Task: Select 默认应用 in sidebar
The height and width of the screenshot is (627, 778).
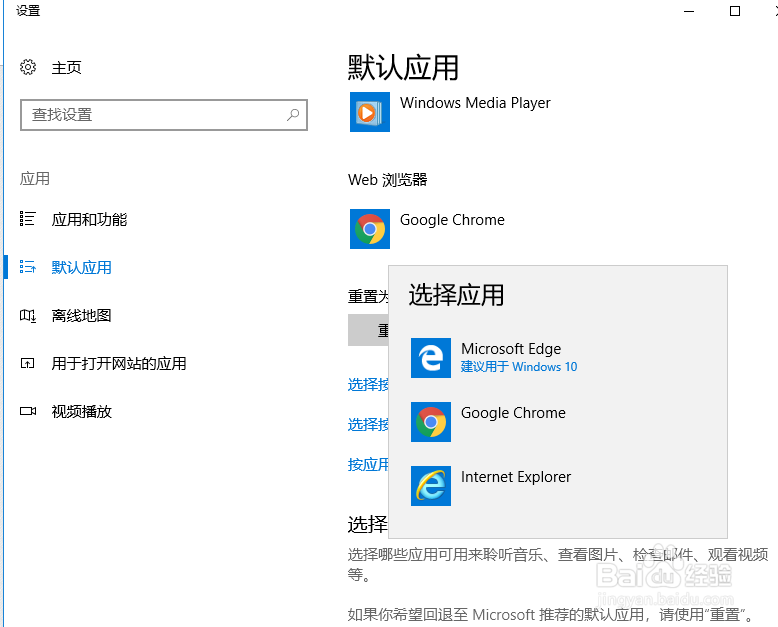Action: 81,267
